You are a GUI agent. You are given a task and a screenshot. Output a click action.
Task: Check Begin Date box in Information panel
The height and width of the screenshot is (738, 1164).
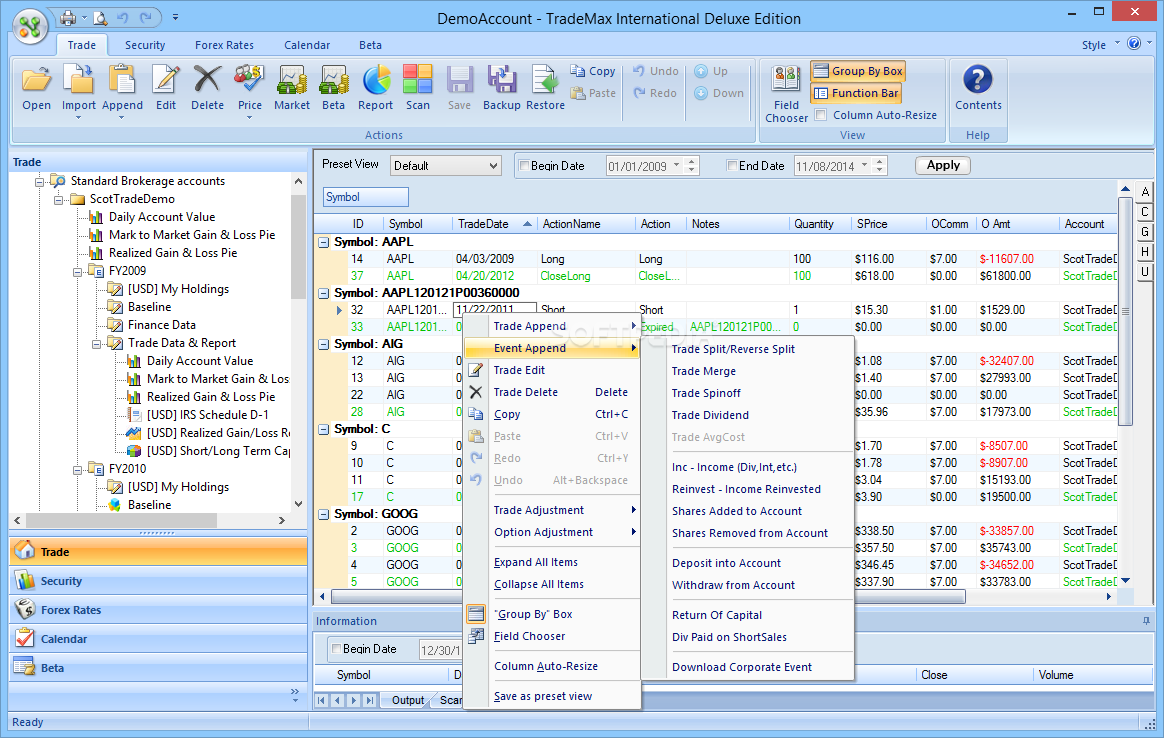[x=336, y=648]
